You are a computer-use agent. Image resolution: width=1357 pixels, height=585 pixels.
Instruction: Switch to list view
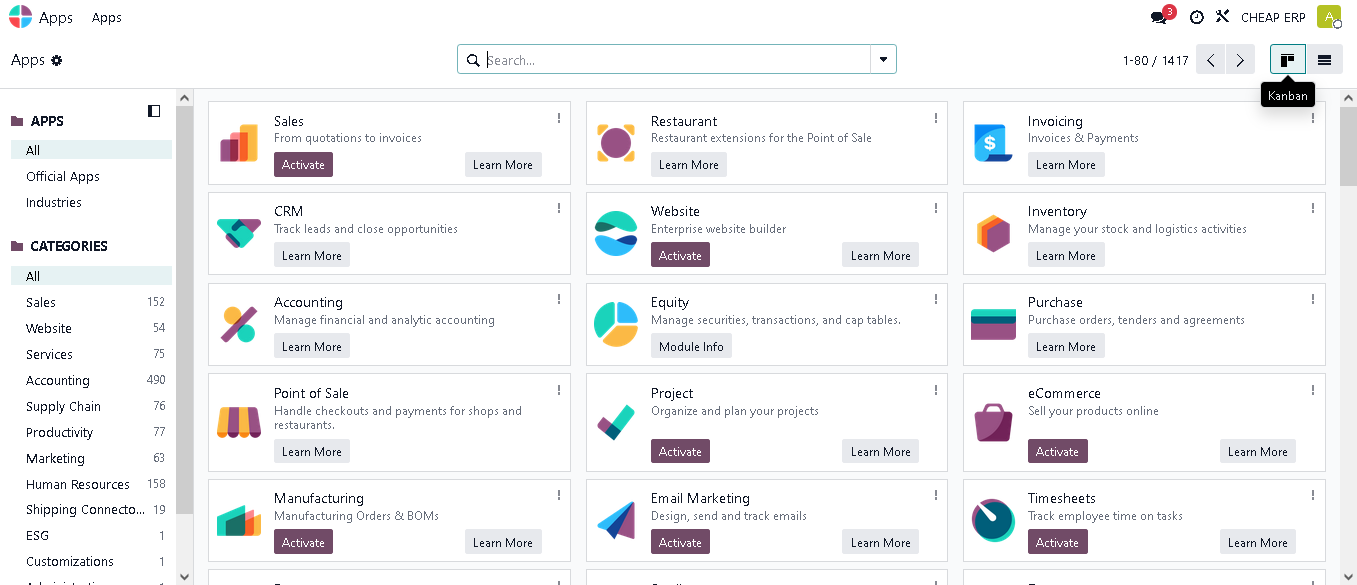pos(1324,60)
